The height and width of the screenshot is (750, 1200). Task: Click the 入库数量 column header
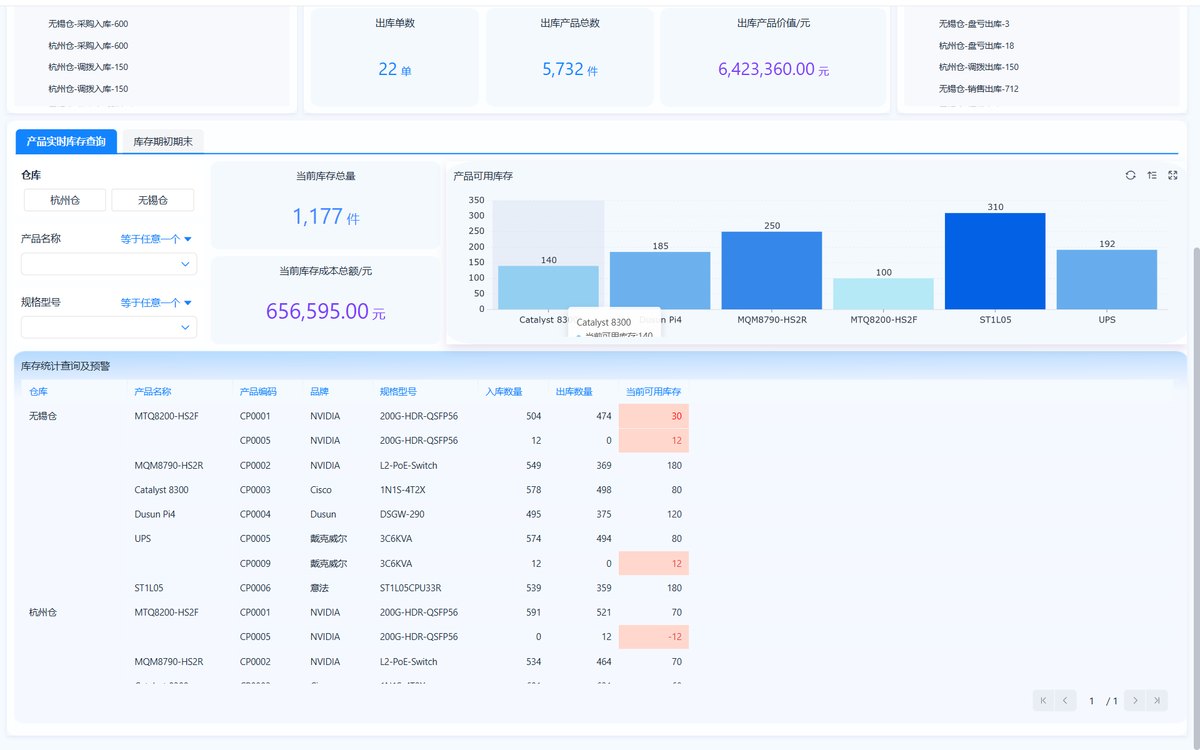coord(505,391)
